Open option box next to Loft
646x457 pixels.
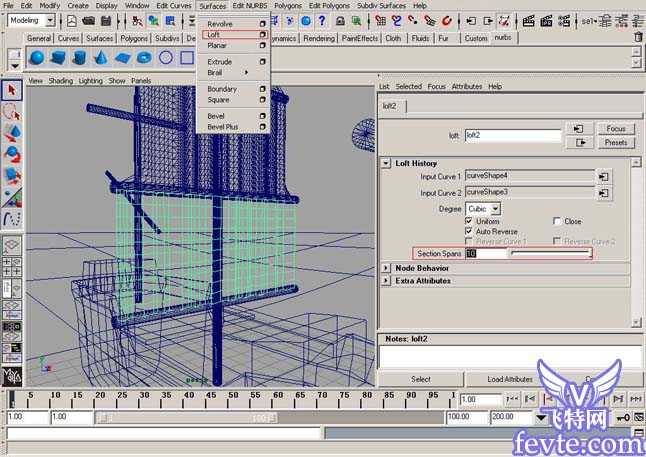(x=262, y=34)
